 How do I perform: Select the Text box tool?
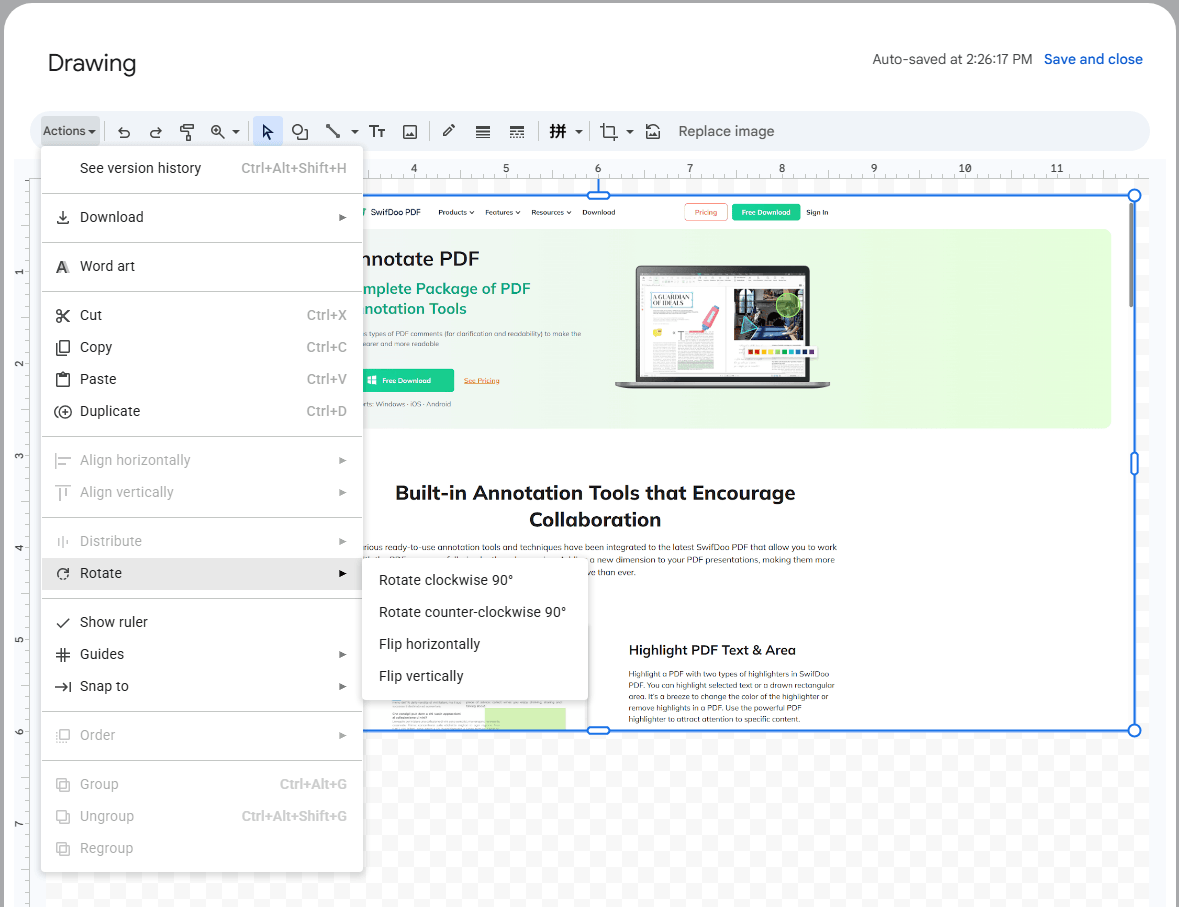click(377, 132)
